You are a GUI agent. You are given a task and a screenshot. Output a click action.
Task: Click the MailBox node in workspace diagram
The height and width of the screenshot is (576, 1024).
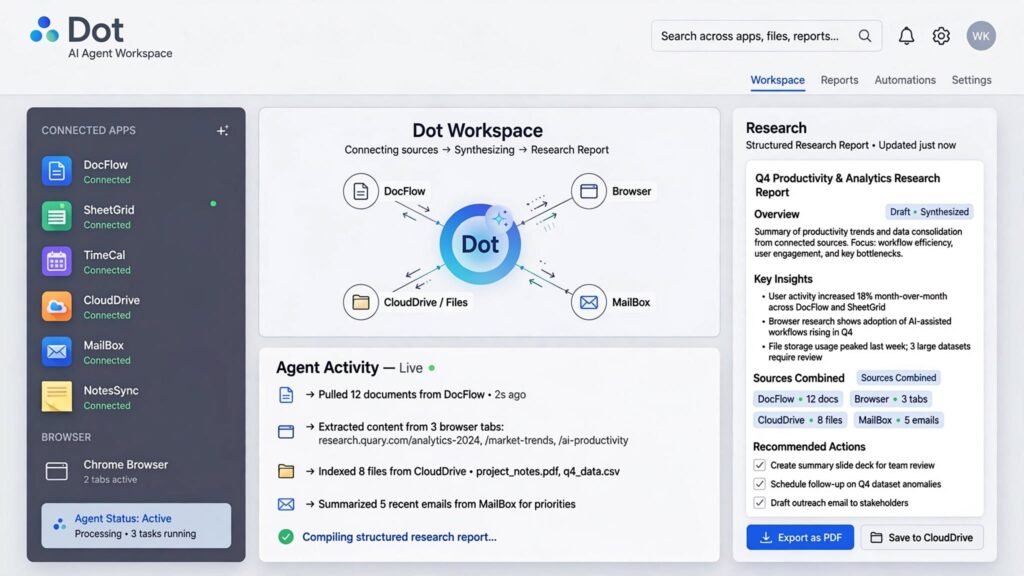[588, 302]
